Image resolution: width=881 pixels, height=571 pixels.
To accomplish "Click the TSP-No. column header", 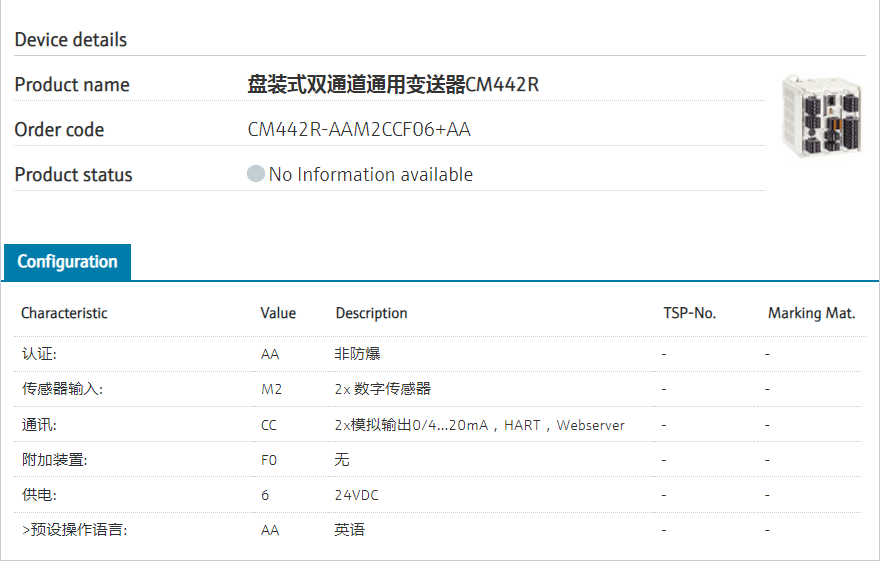I will 690,313.
